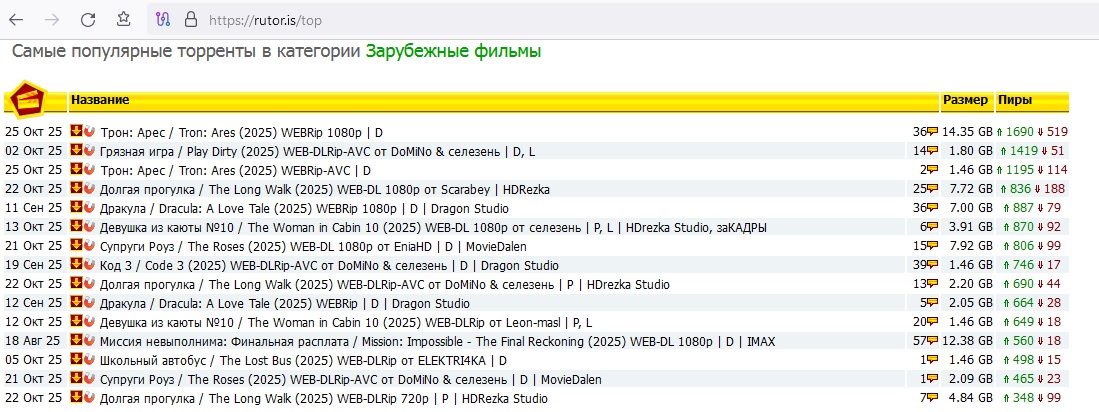This screenshot has height=412, width=1099.
Task: Click the '7.72 GB' size cell
Action: point(971,189)
